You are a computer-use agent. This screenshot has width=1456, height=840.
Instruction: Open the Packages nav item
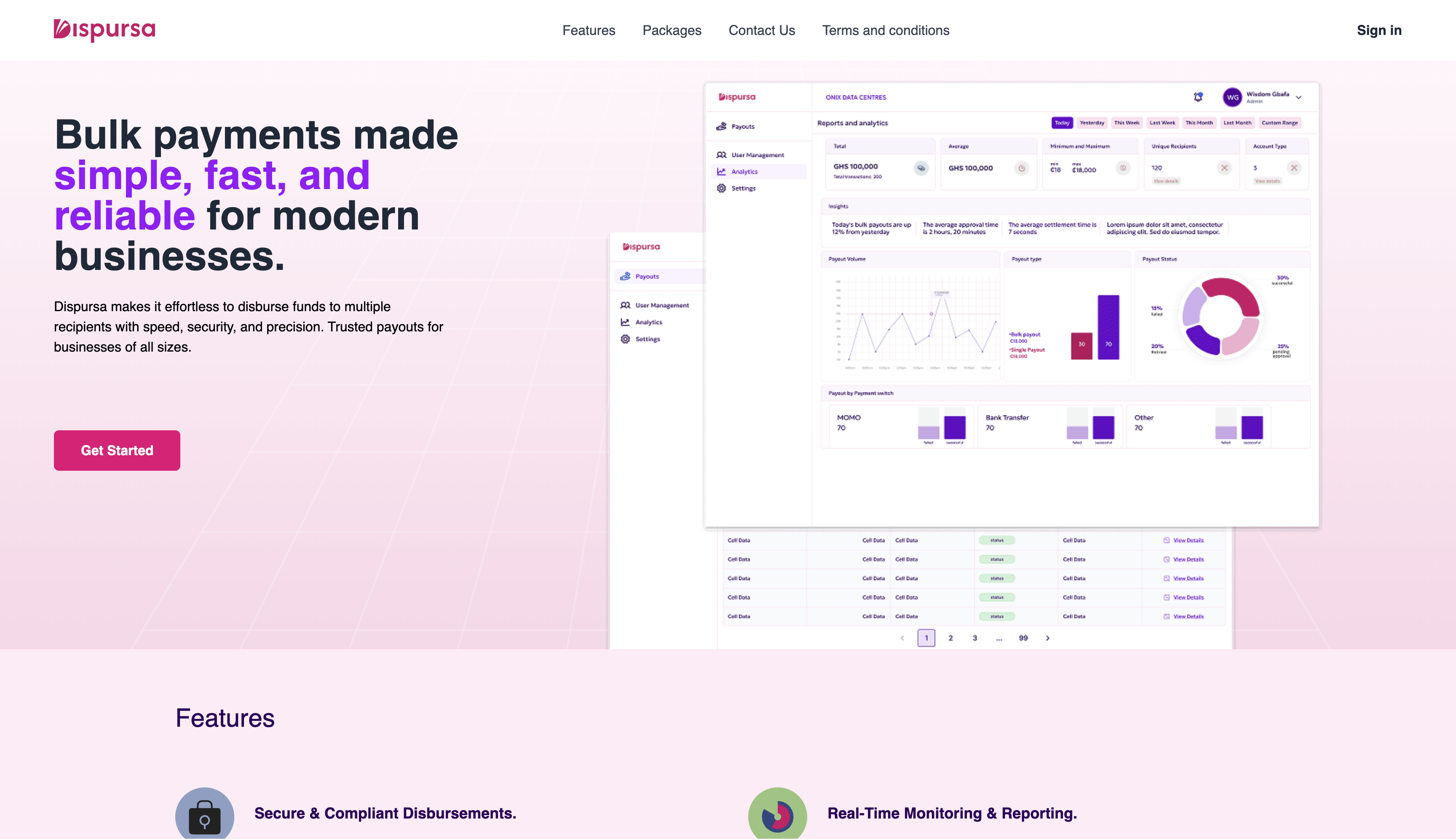(672, 31)
